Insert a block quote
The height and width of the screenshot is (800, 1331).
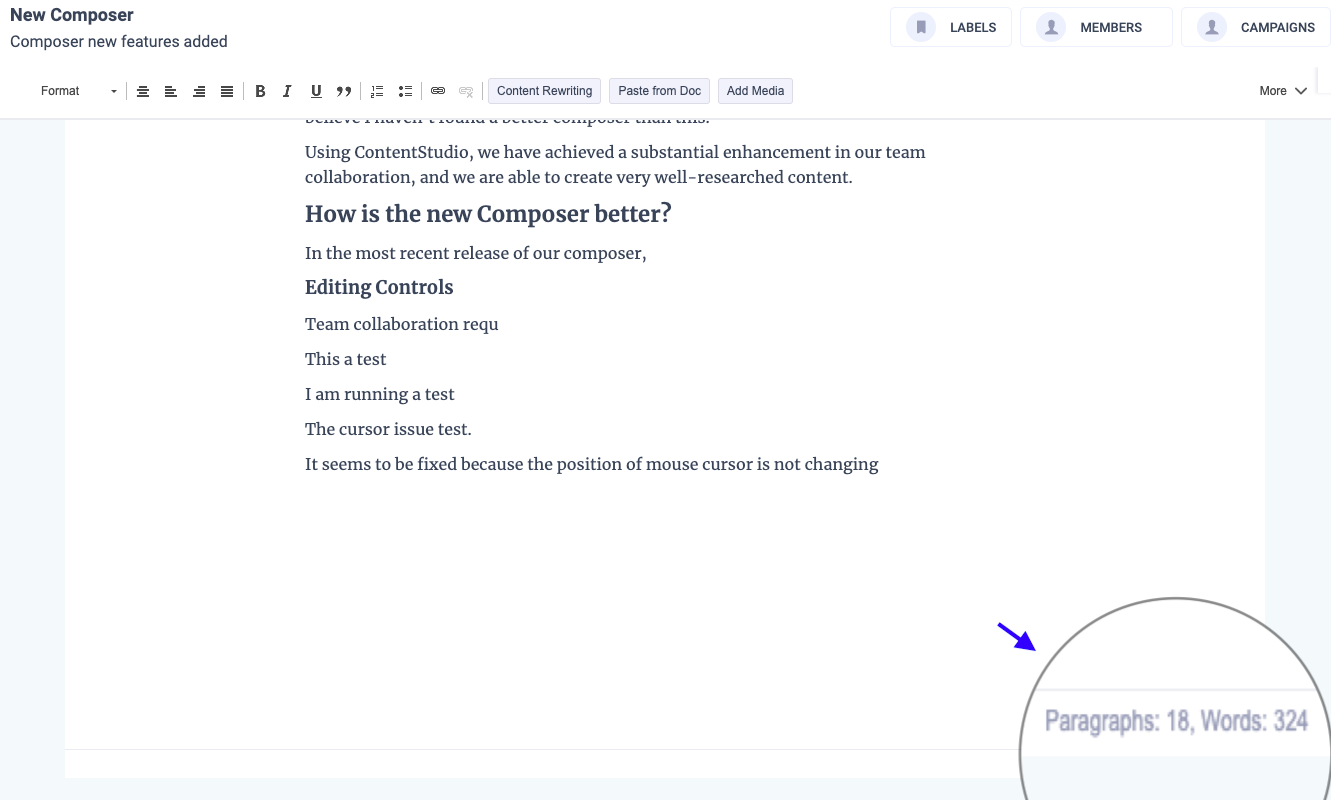point(344,91)
